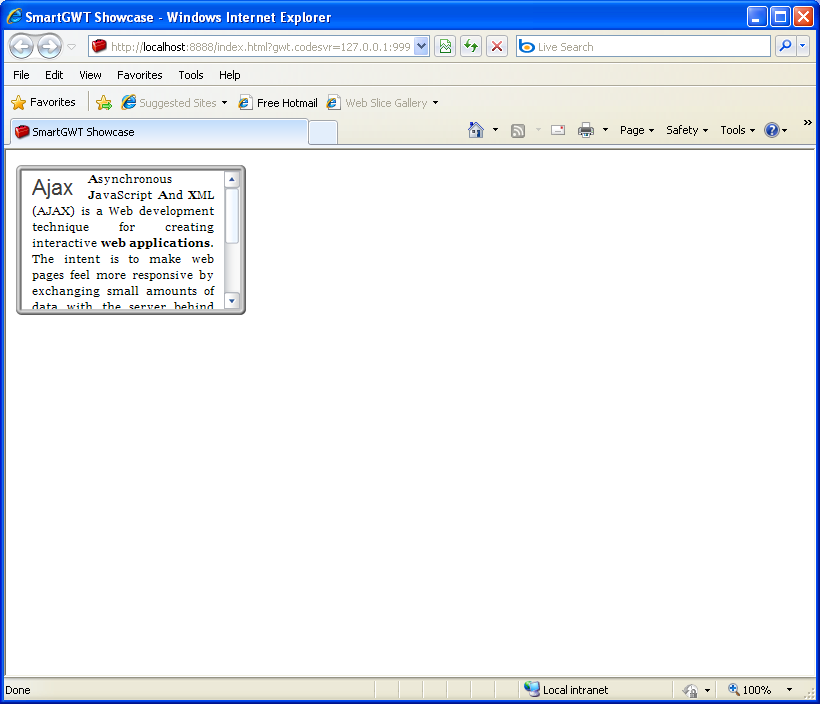Click the Ajax panel scrollbar down arrow
820x704 pixels.
coord(232,300)
